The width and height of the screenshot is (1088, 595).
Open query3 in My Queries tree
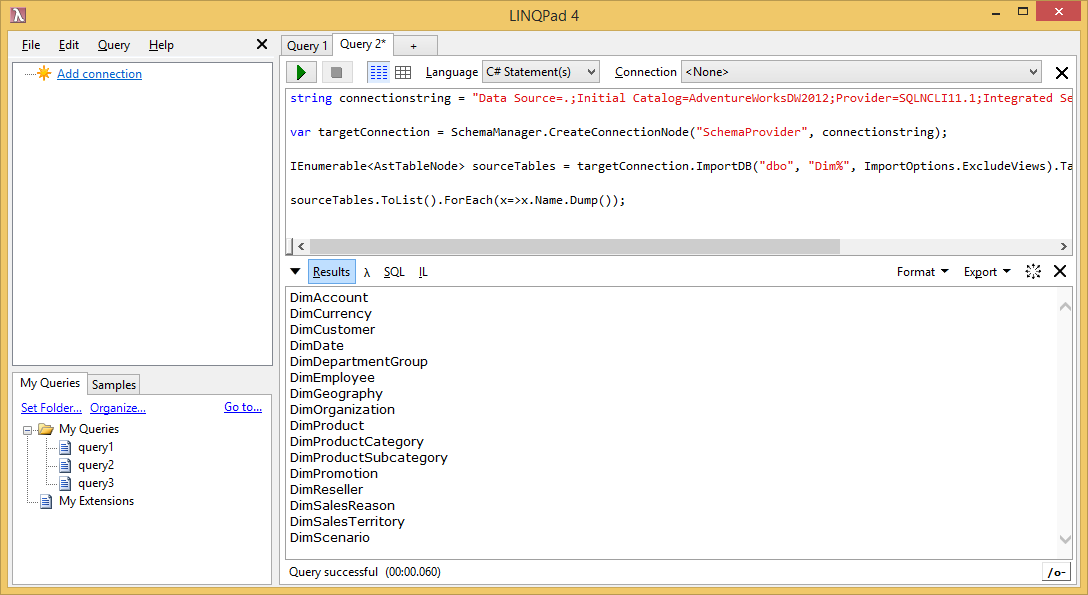point(96,483)
